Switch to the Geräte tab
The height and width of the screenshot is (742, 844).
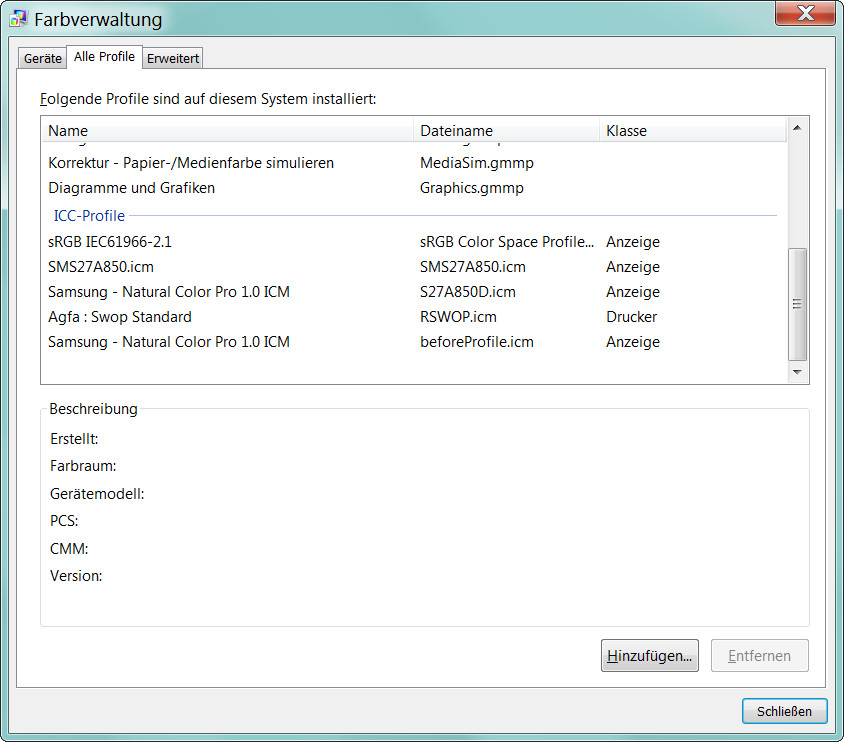pos(43,59)
